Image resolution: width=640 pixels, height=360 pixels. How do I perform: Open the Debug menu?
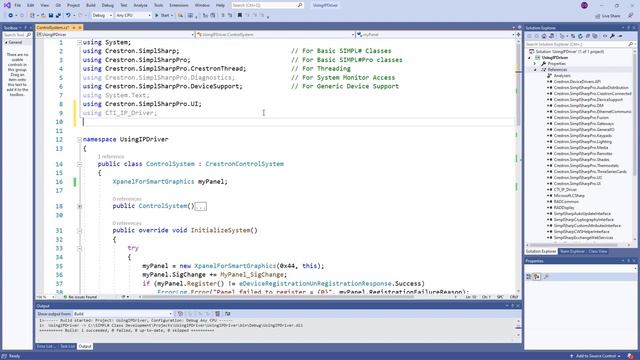point(108,5)
